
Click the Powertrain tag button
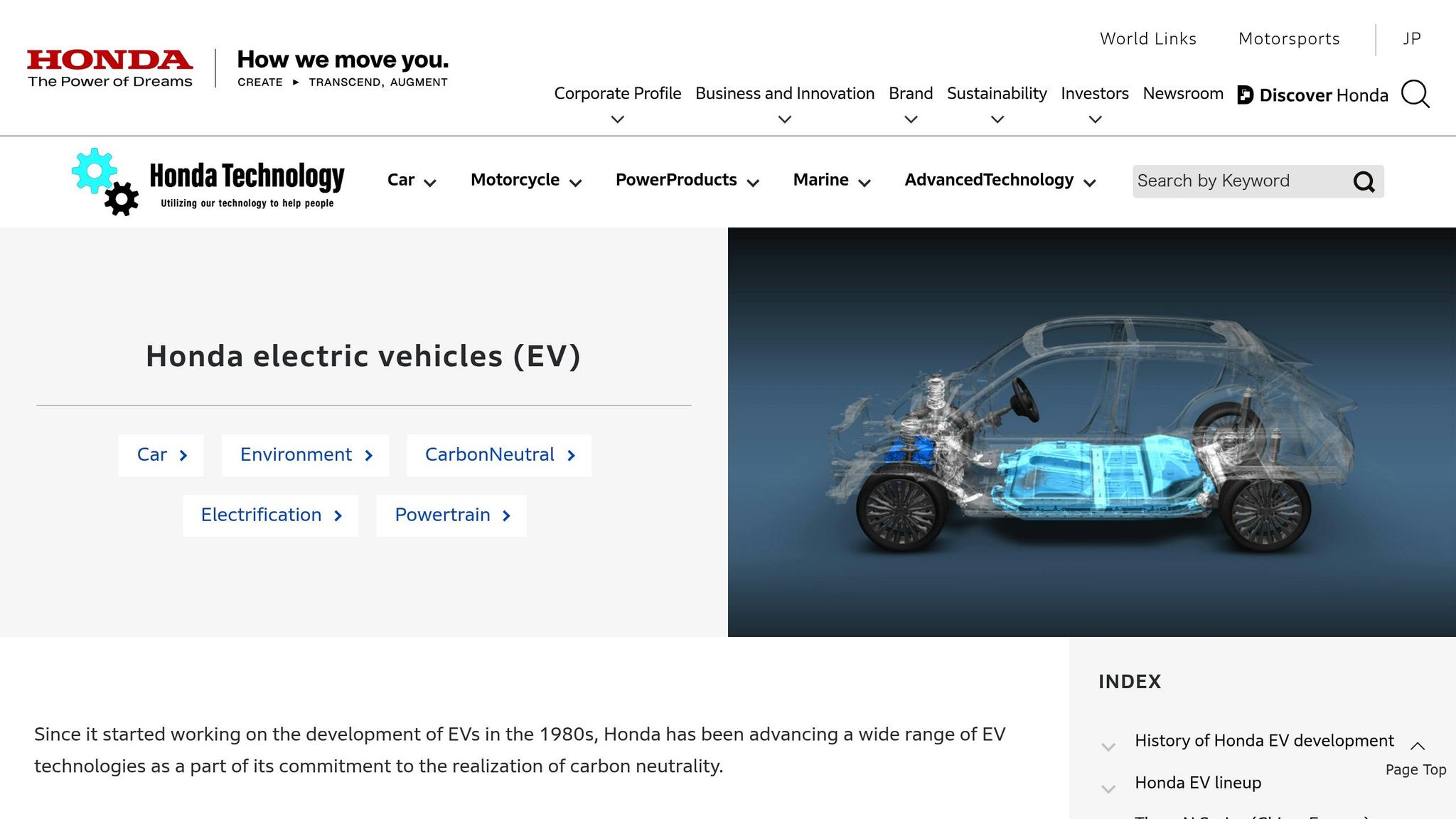tap(451, 515)
